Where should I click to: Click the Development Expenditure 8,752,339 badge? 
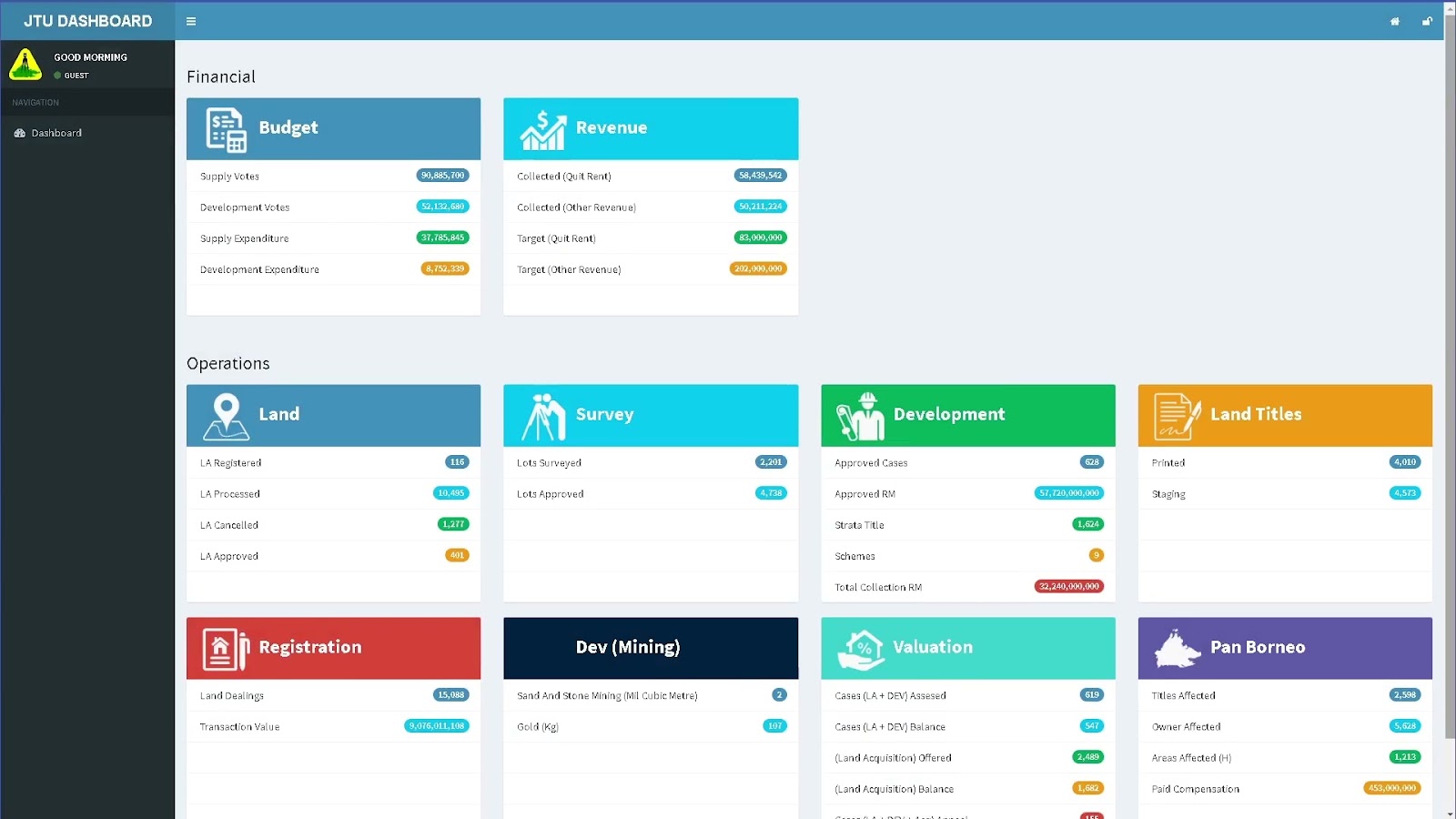coord(445,268)
